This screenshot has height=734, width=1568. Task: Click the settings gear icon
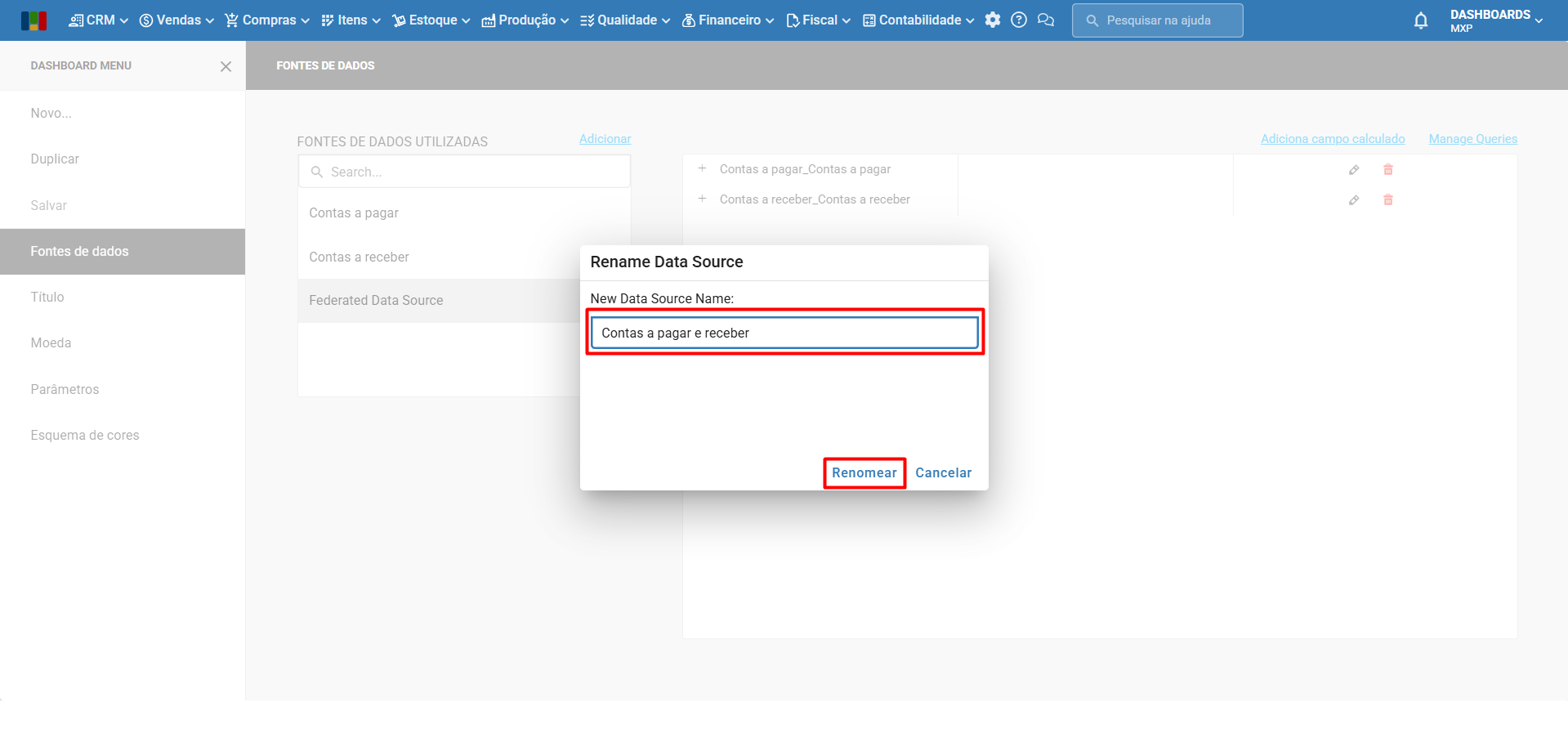pyautogui.click(x=993, y=20)
